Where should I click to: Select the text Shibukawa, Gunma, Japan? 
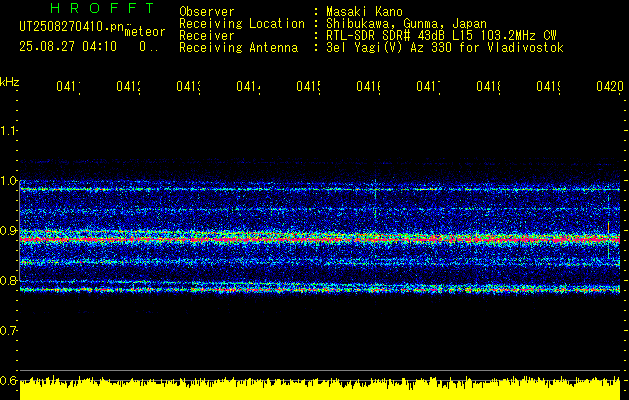(406, 24)
